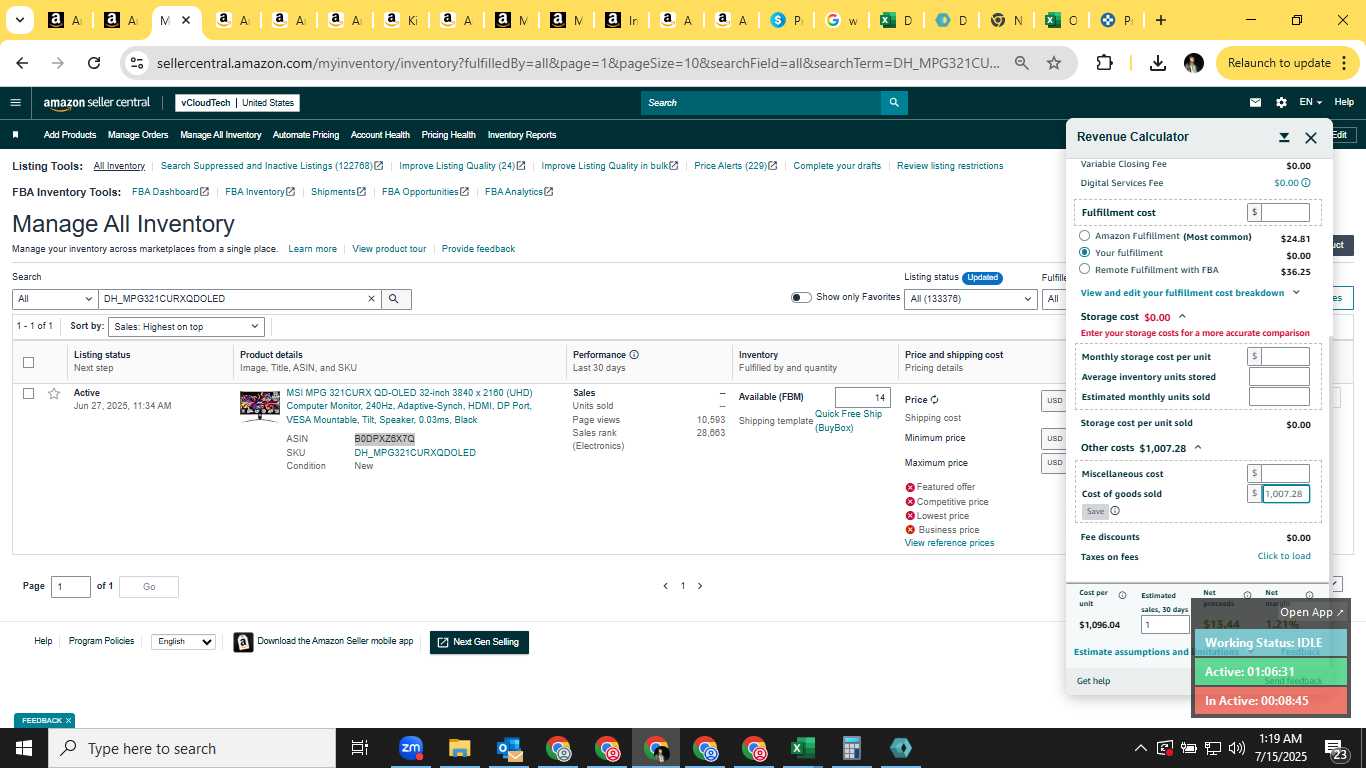
Task: Toggle Show only Favorites switch
Action: click(801, 297)
